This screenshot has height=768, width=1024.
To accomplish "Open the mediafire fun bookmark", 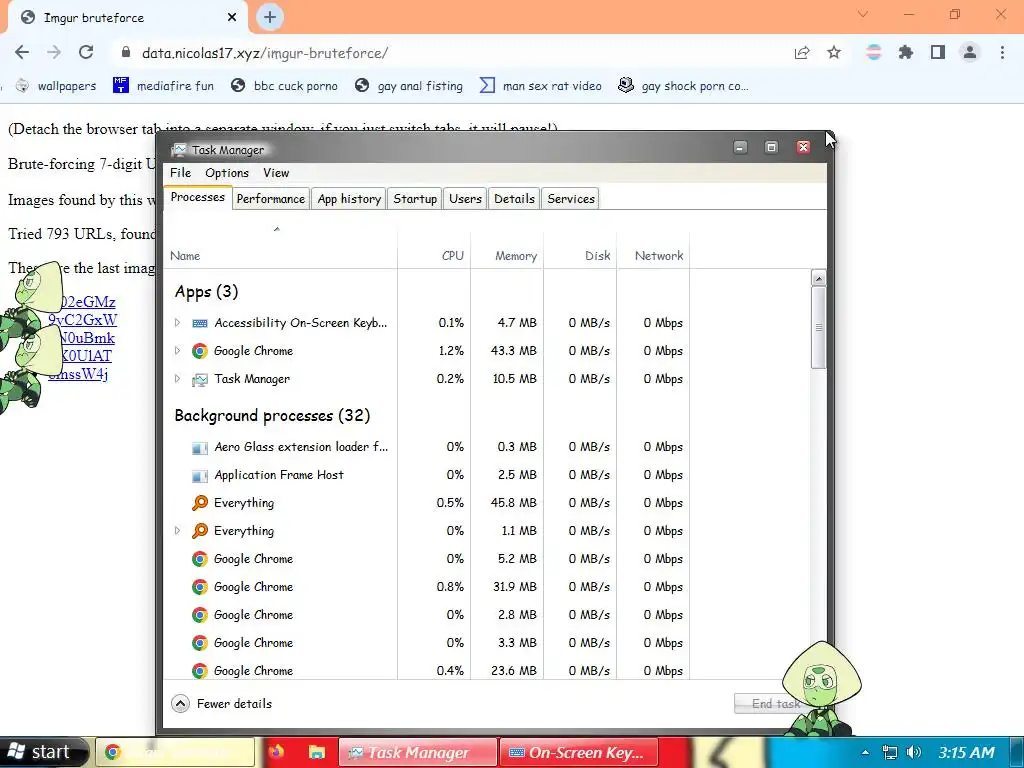I will coord(163,86).
